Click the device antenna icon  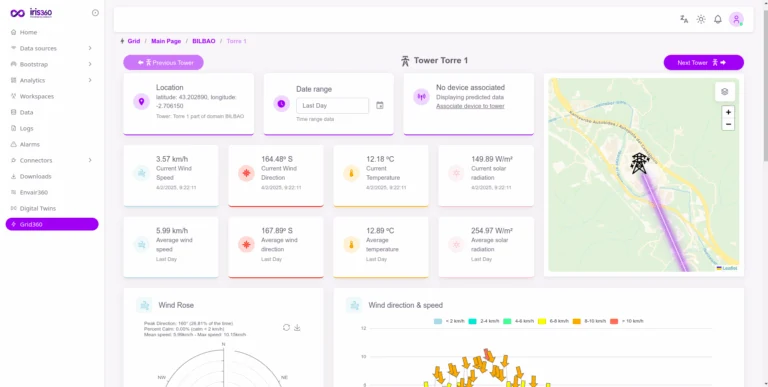pyautogui.click(x=421, y=97)
